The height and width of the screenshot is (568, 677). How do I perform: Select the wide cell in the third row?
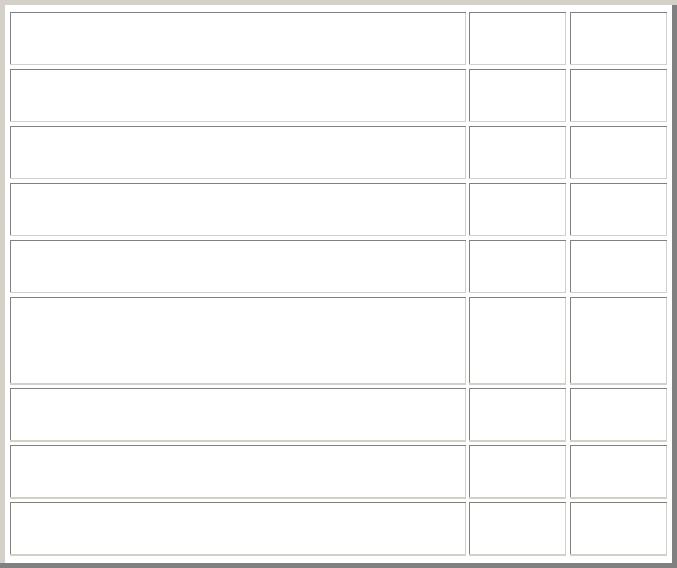[238, 152]
